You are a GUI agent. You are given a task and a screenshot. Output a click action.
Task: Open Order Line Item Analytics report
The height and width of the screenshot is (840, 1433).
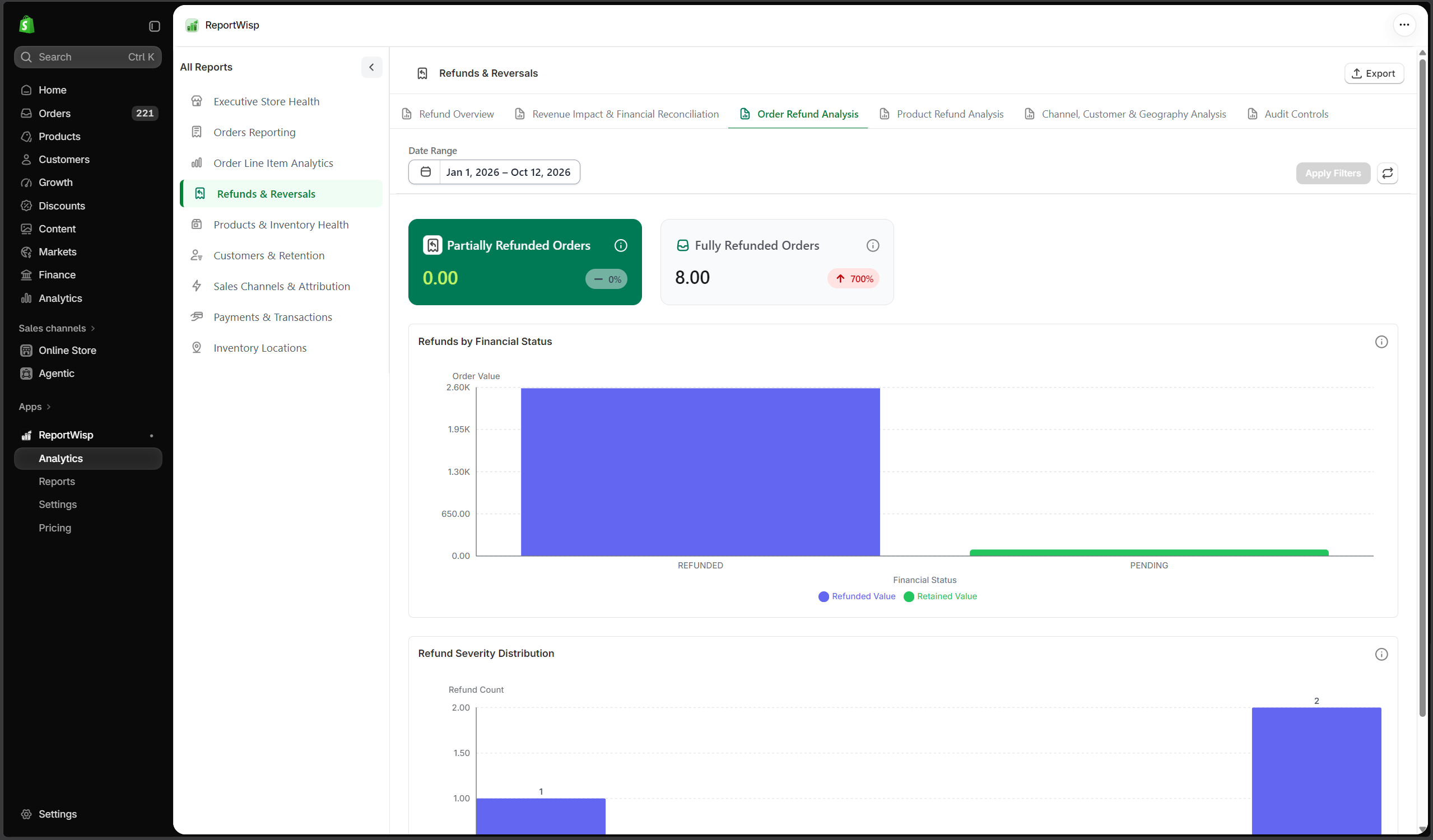click(x=281, y=163)
